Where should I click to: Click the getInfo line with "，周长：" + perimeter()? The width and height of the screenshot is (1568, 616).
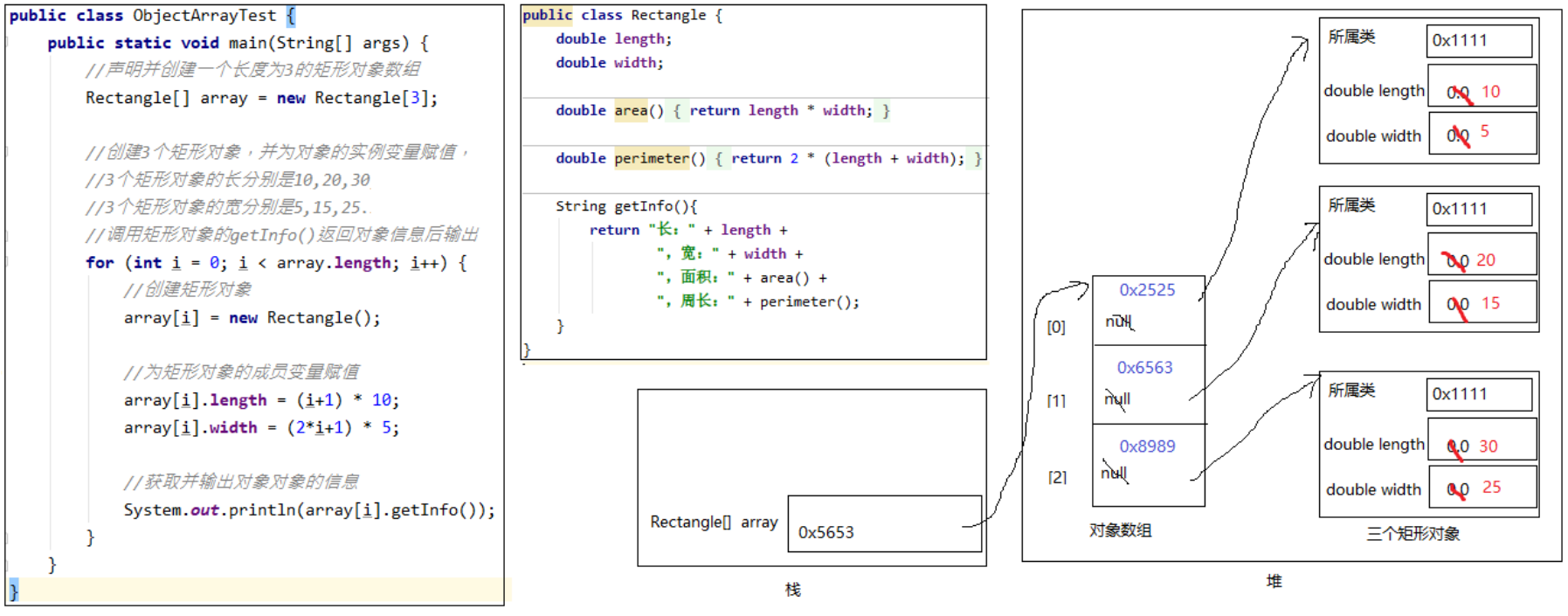(757, 301)
